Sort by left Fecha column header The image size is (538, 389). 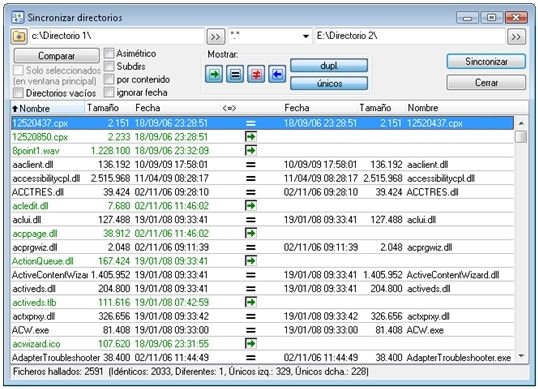(x=175, y=108)
